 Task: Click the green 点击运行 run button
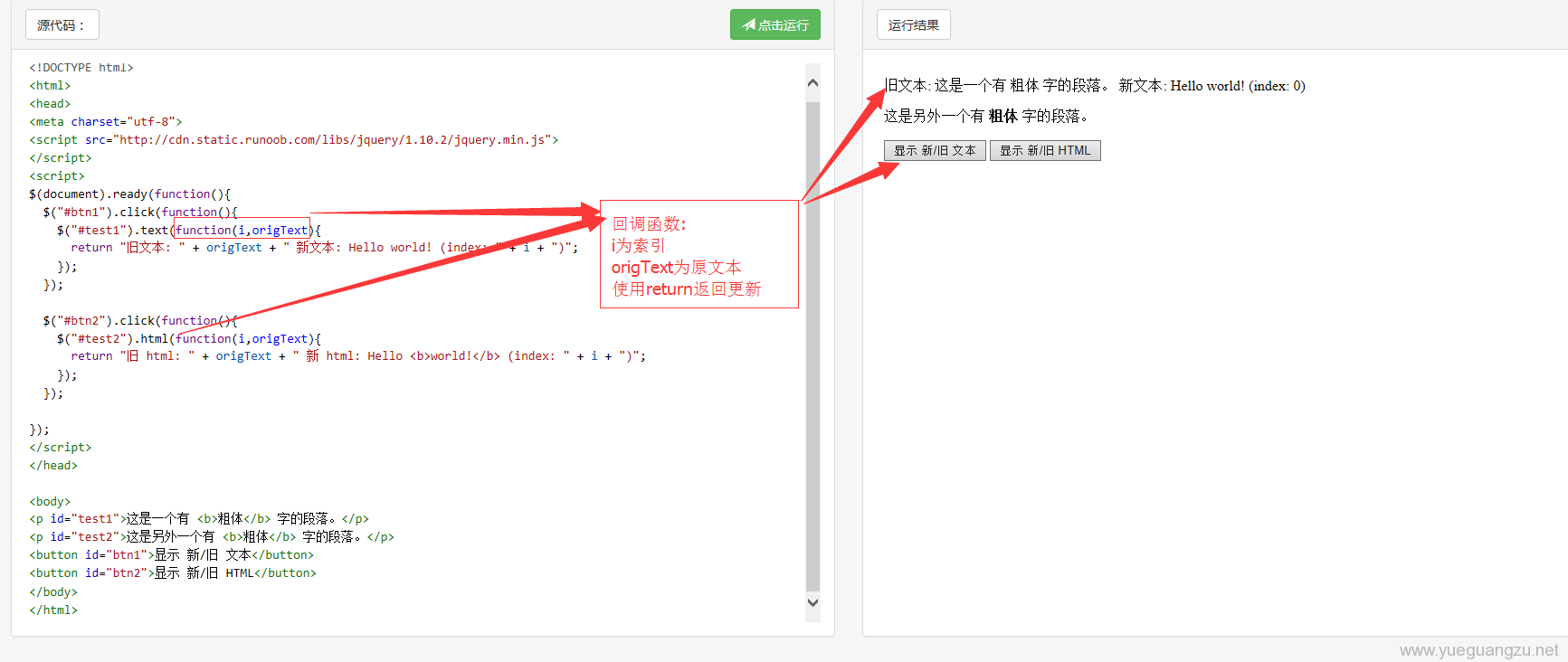pos(774,24)
